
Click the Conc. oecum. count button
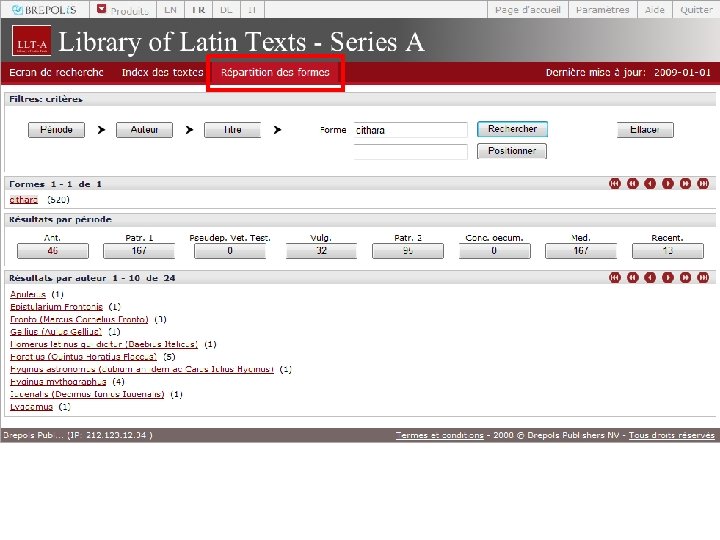click(x=495, y=251)
